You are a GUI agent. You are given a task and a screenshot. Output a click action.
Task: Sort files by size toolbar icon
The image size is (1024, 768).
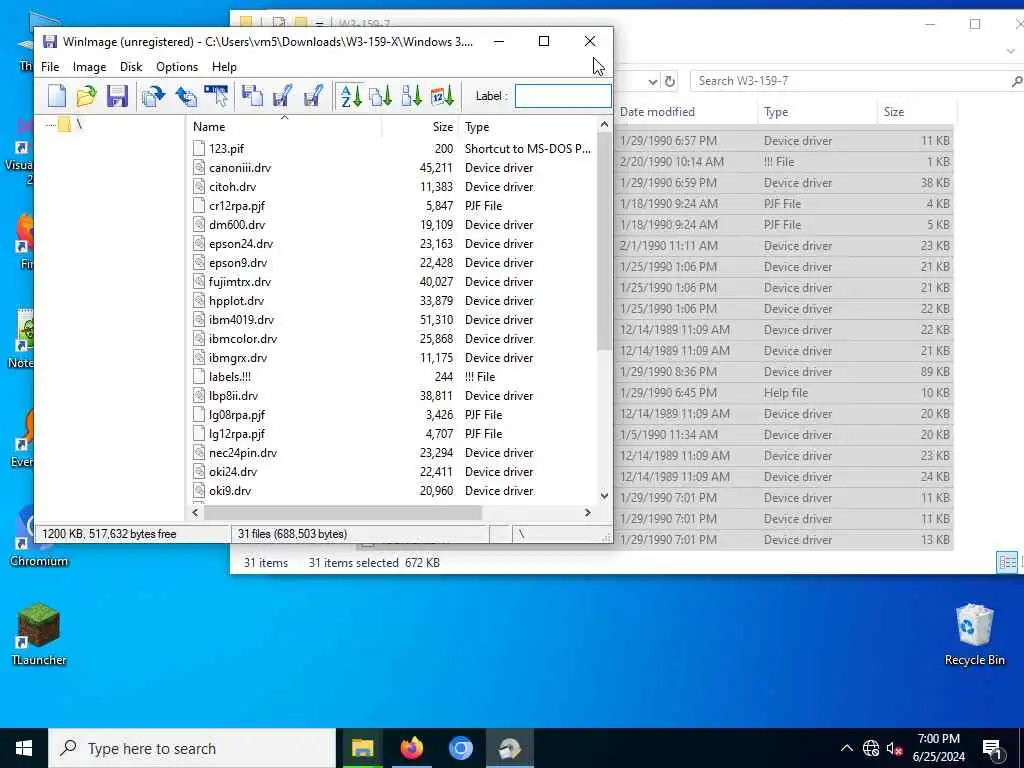click(411, 96)
